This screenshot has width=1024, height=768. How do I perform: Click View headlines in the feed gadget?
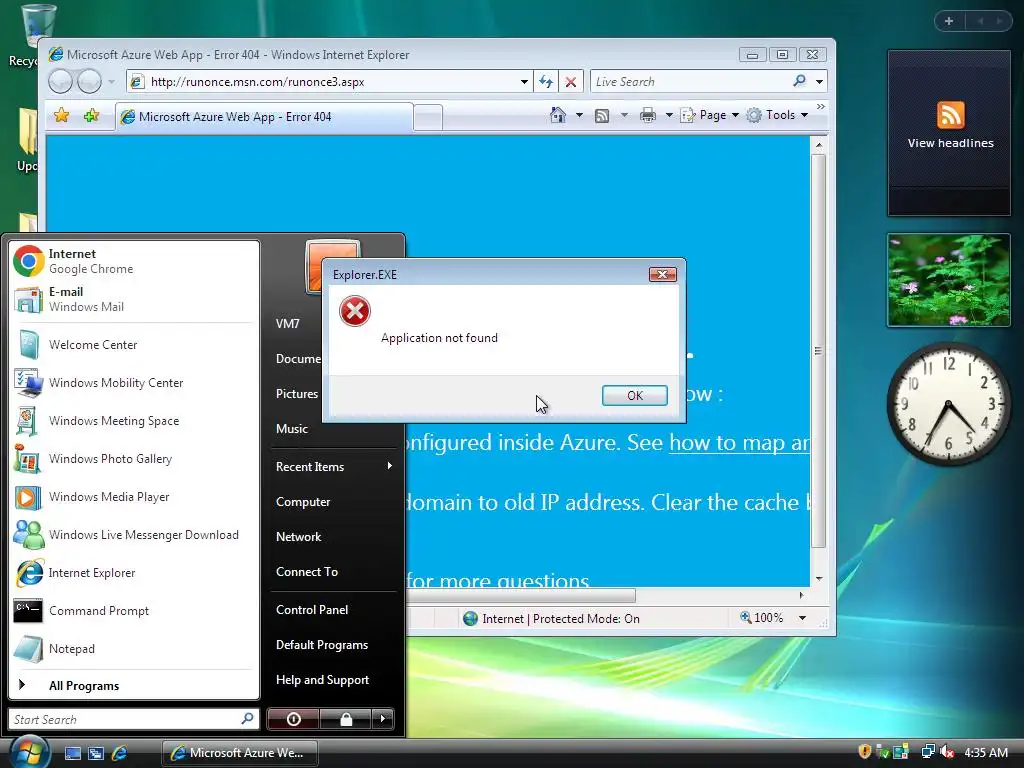[x=950, y=143]
